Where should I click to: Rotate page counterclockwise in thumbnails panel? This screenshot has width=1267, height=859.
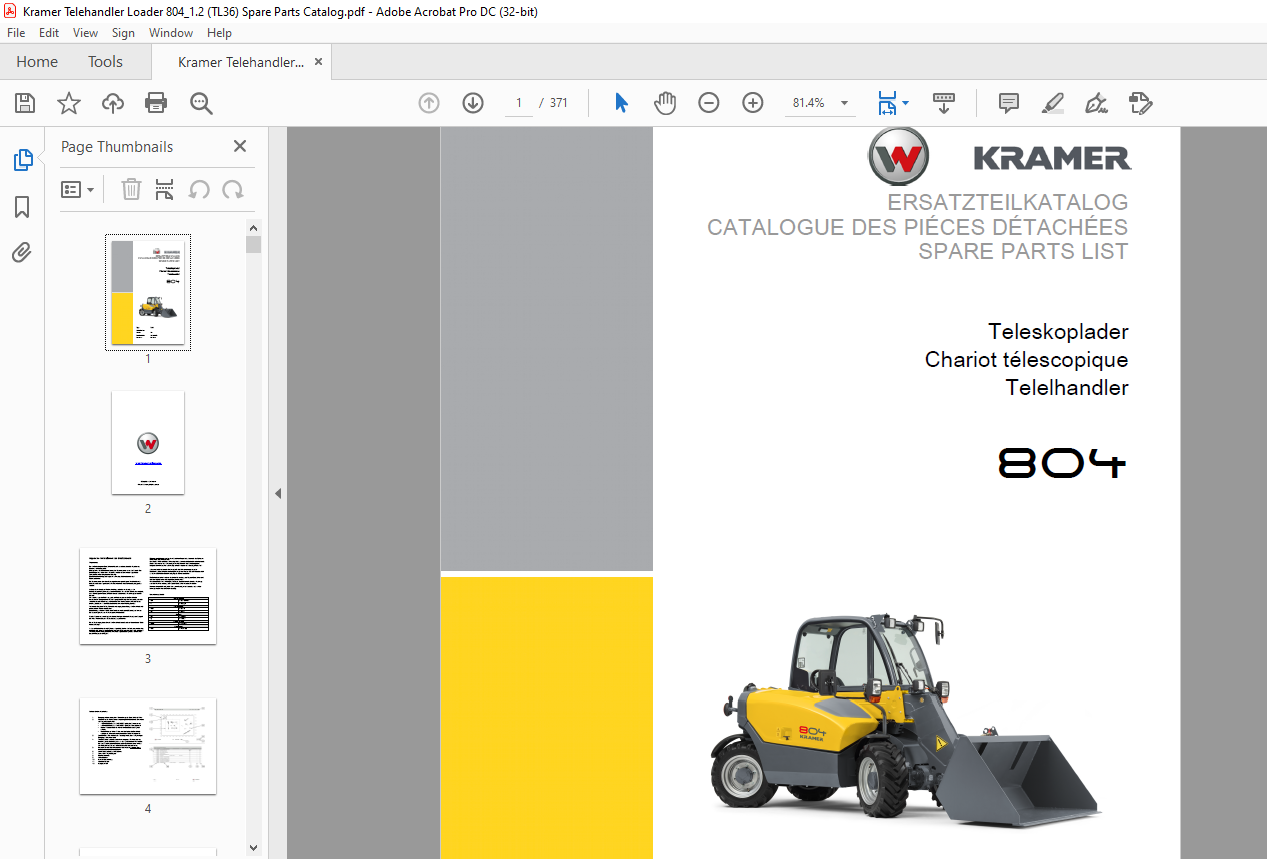[x=199, y=189]
